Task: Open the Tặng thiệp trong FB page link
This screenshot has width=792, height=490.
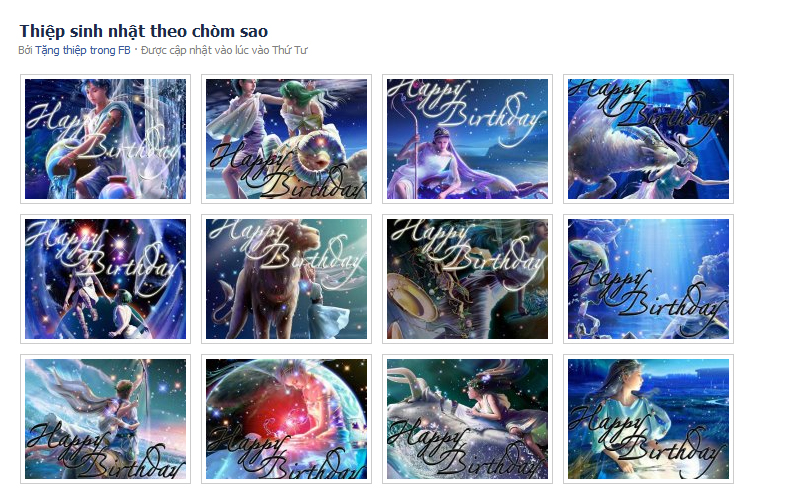Action: click(x=83, y=50)
